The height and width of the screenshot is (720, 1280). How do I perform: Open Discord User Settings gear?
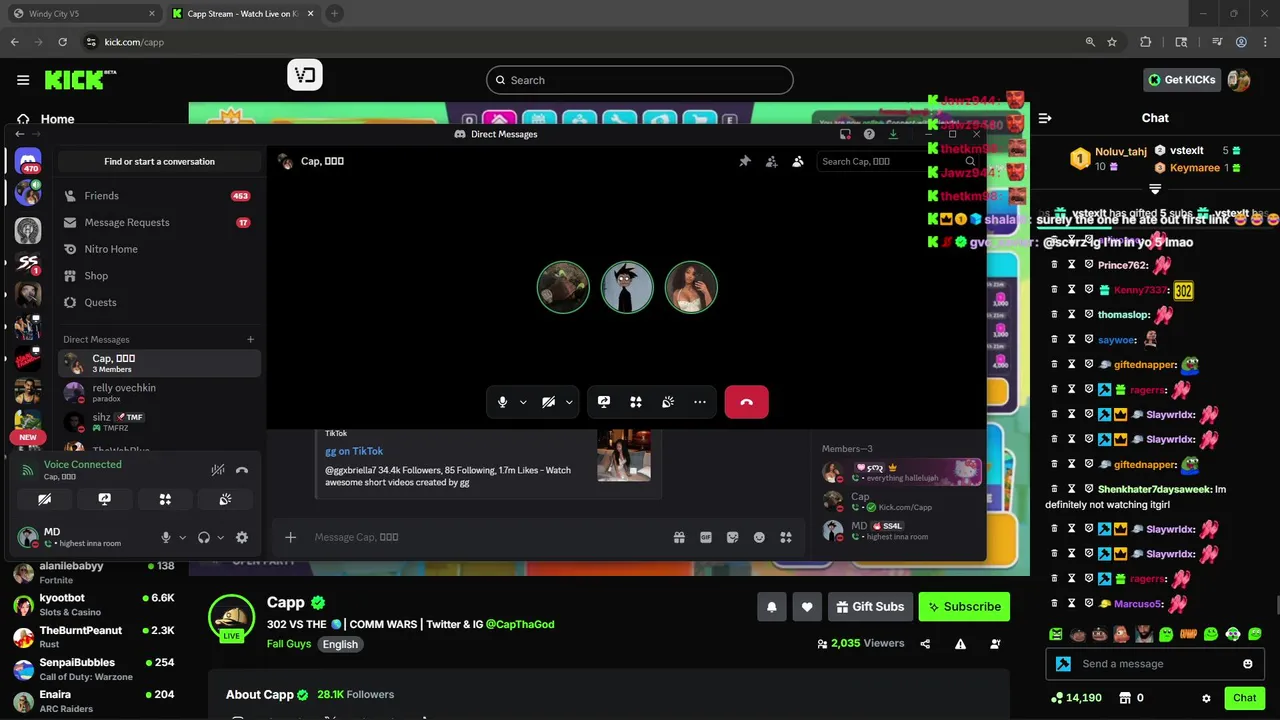241,537
